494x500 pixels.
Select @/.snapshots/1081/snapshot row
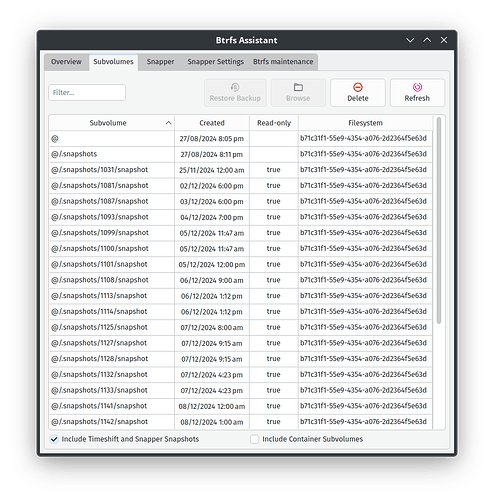point(241,186)
